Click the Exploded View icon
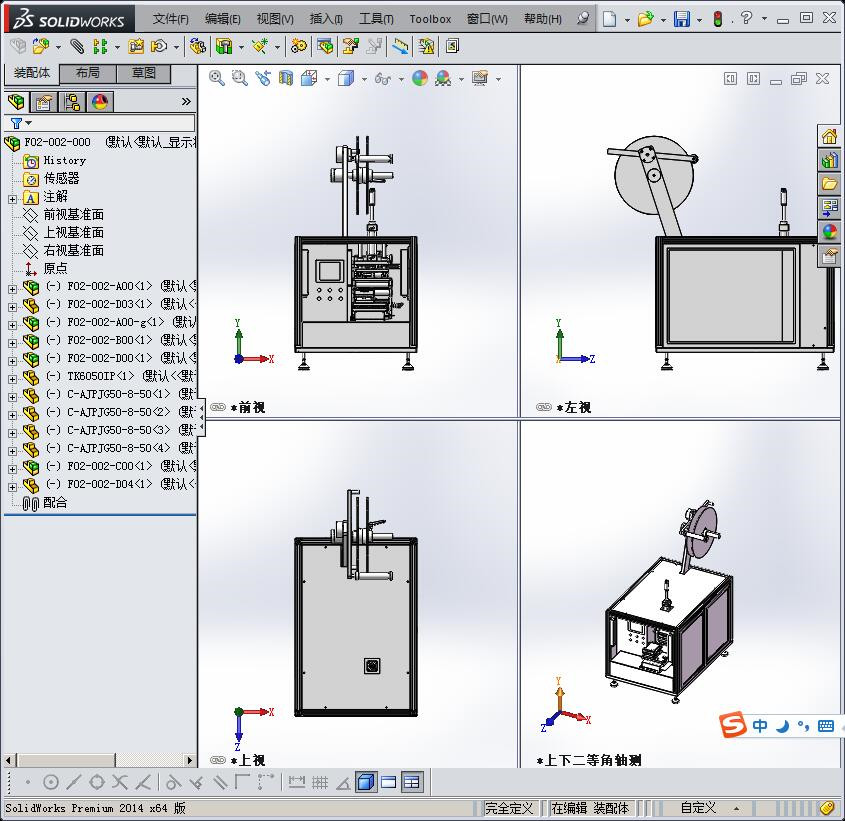Image resolution: width=845 pixels, height=821 pixels. [351, 46]
